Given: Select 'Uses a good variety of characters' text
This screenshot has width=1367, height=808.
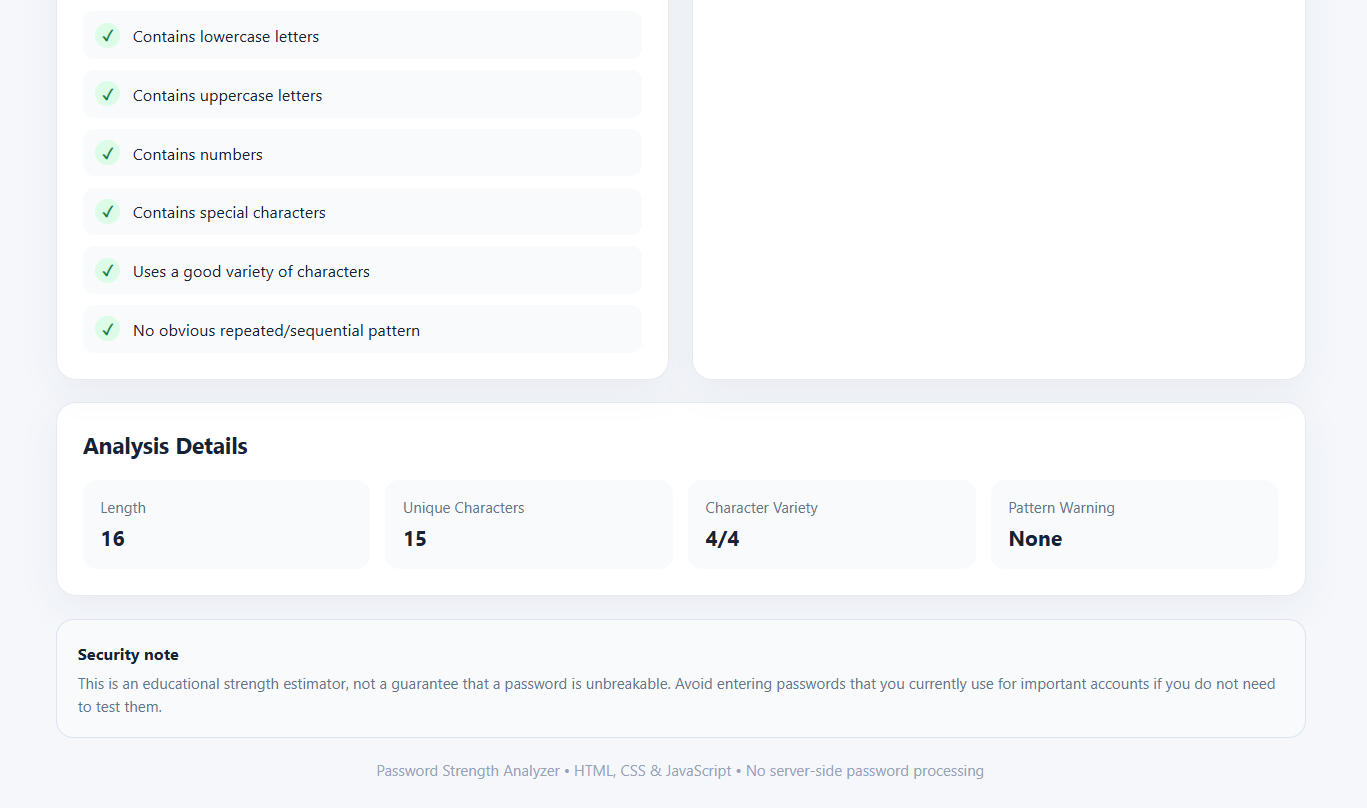Looking at the screenshot, I should click(251, 272).
